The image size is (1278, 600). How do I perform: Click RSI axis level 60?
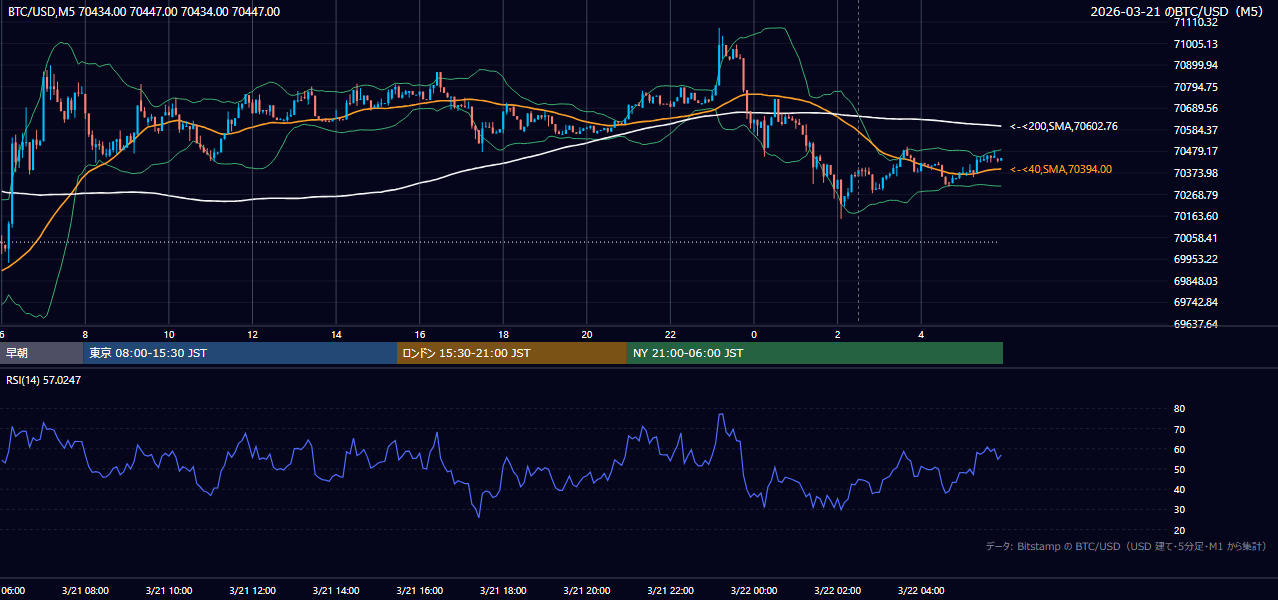tap(1179, 449)
